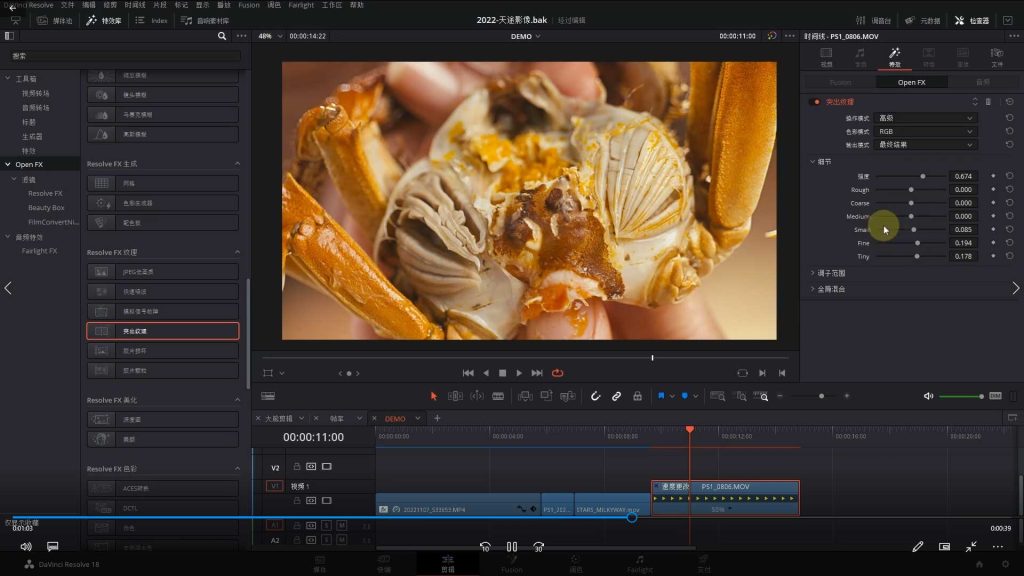This screenshot has width=1024, height=576.
Task: Collapse the Open FX tree node
Action: point(9,164)
